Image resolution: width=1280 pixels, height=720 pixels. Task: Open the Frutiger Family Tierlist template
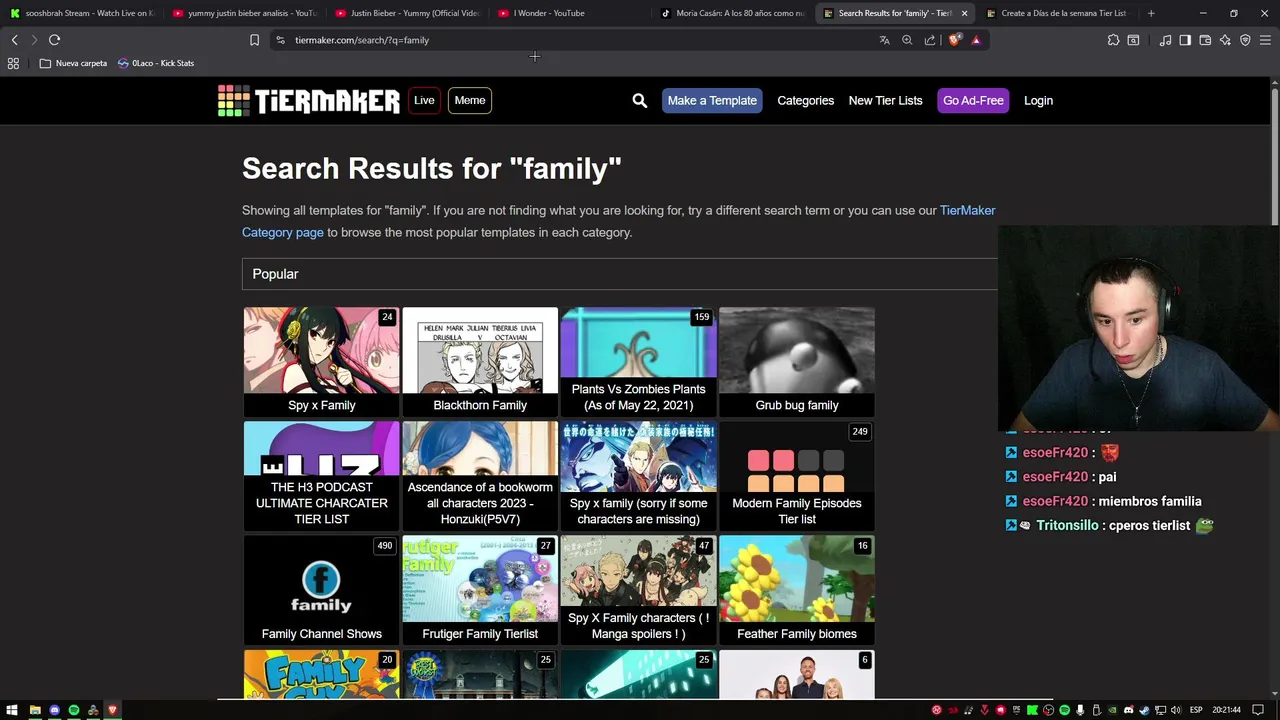point(480,590)
